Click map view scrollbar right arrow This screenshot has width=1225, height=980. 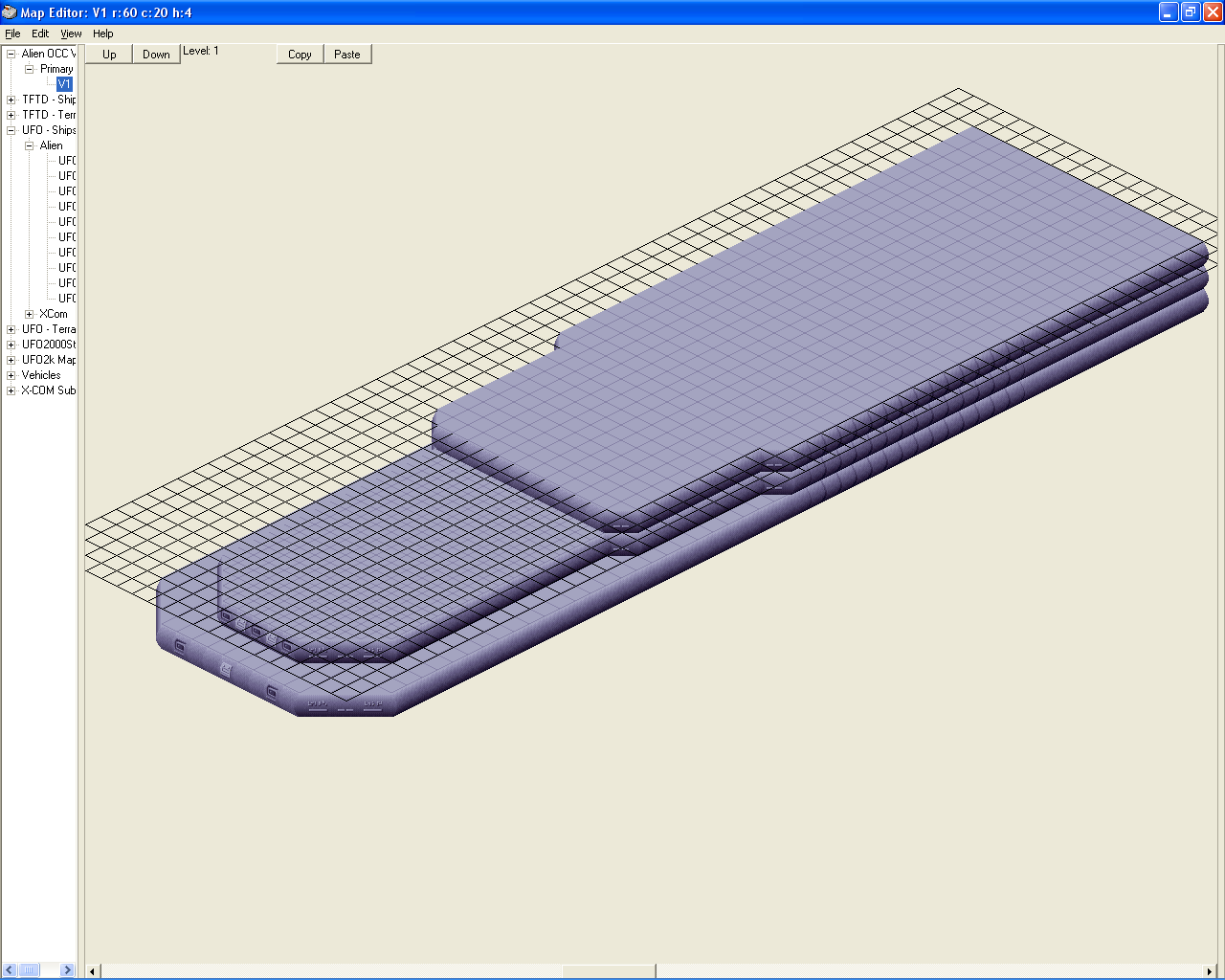(x=1209, y=971)
